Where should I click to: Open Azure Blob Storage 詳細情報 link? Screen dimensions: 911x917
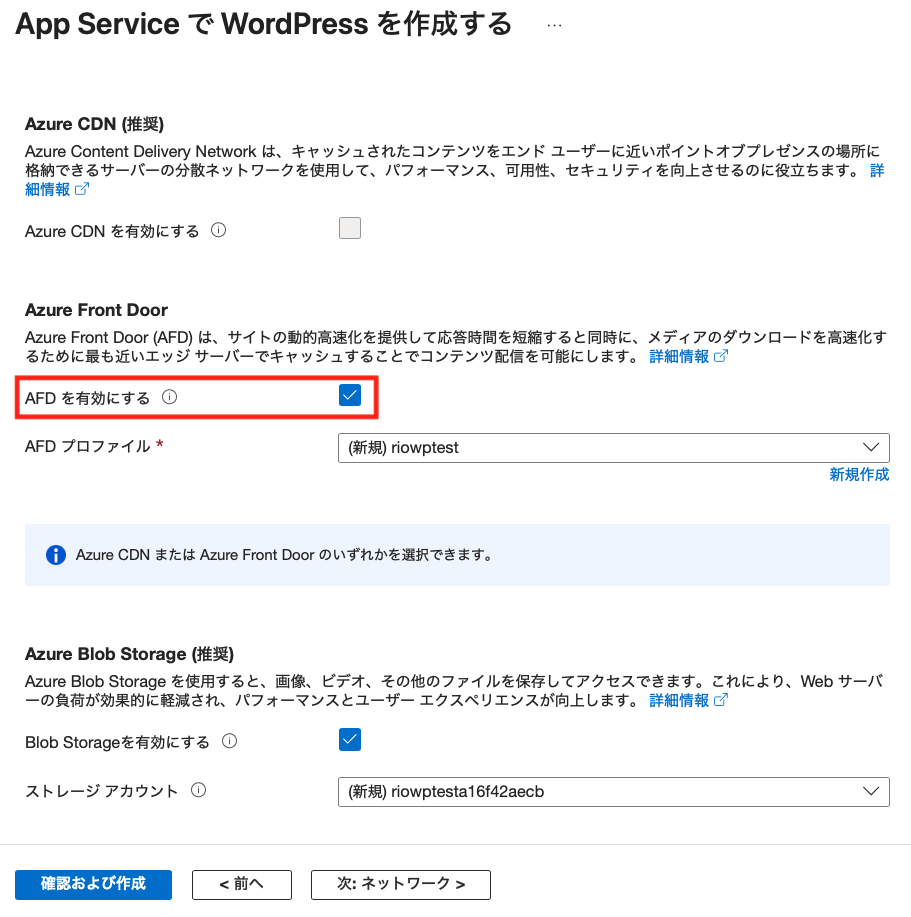pyautogui.click(x=688, y=700)
